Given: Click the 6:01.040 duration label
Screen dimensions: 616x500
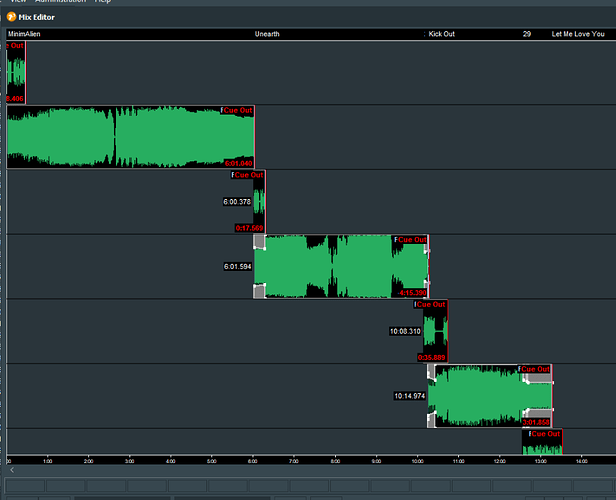Looking at the screenshot, I should click(x=238, y=163).
